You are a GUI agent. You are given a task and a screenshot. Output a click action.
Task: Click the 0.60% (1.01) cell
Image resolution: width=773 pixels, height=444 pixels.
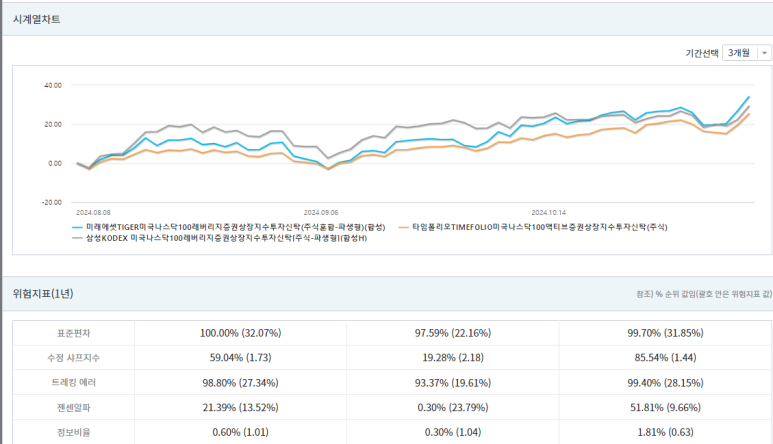pyautogui.click(x=241, y=432)
